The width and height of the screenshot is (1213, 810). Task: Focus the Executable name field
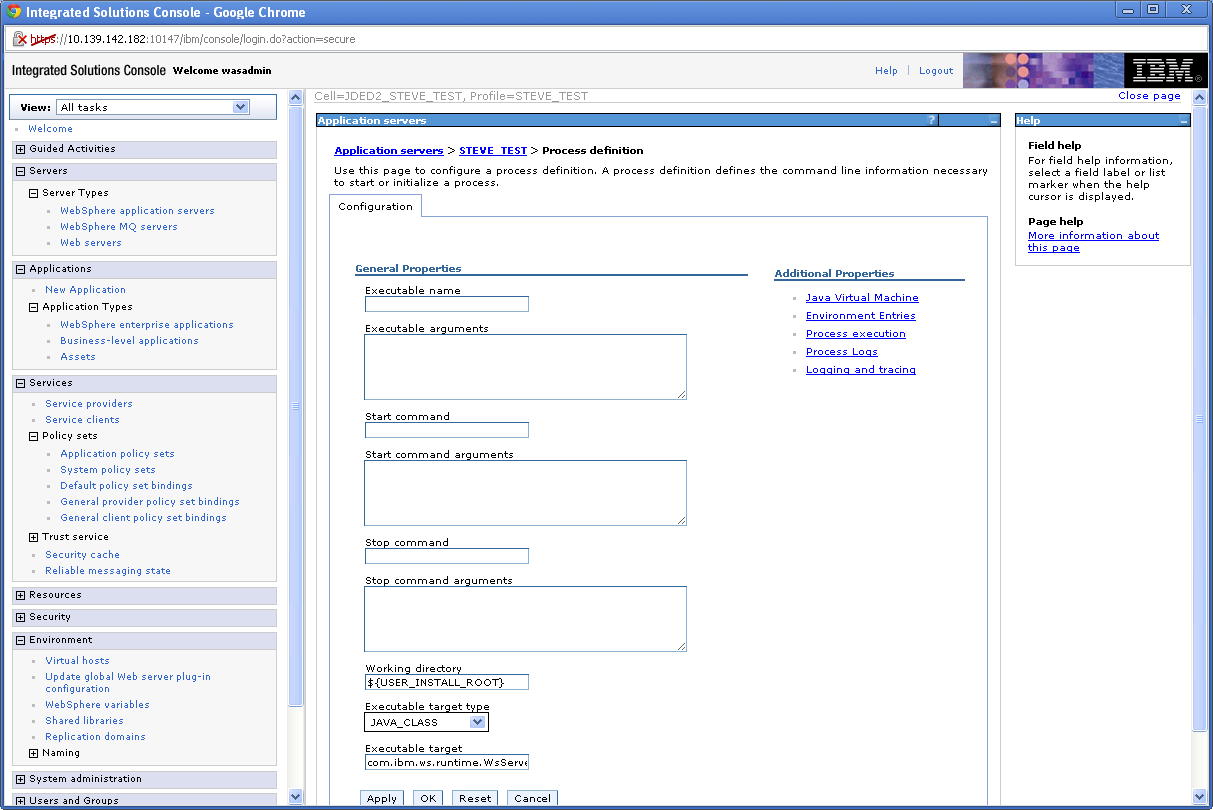(x=447, y=304)
